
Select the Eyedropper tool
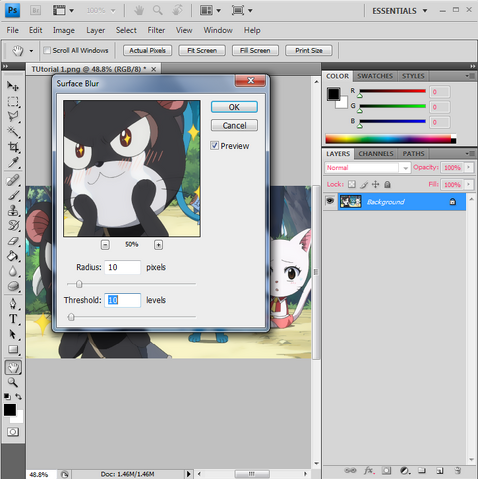tap(13, 163)
